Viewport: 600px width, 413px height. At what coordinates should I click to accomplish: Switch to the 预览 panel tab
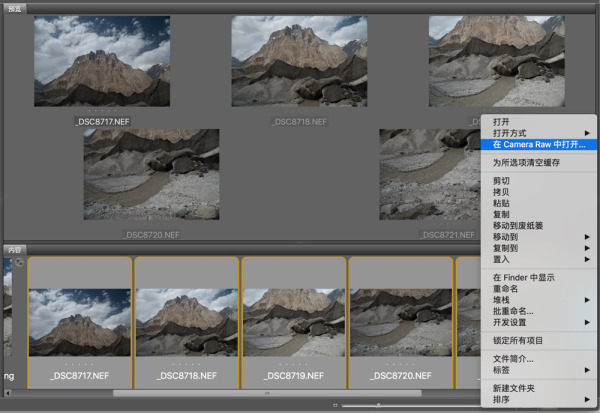pyautogui.click(x=15, y=8)
